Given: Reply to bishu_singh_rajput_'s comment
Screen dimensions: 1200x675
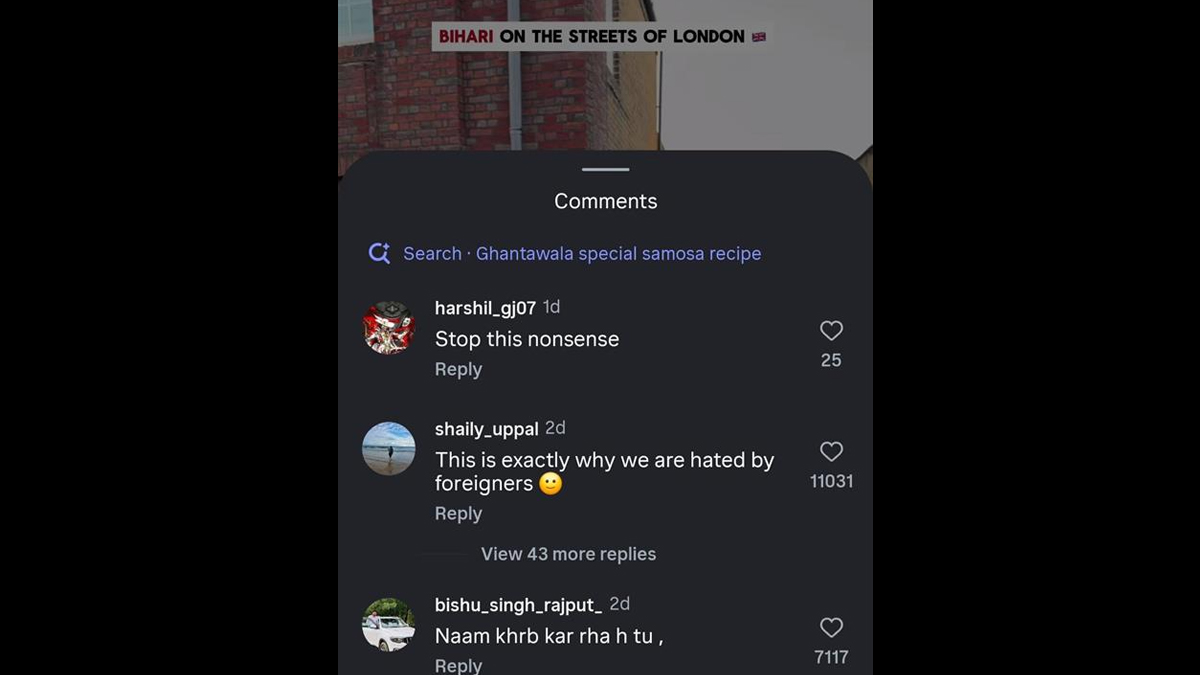Looking at the screenshot, I should tap(458, 665).
